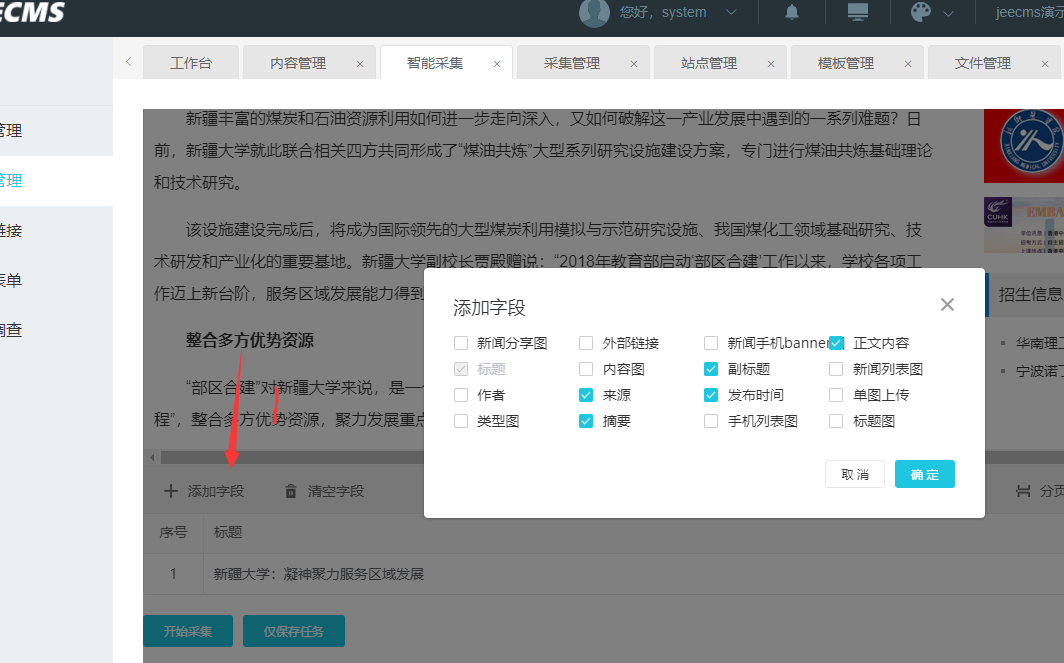Click the 整合多方优势资源 heading

250,340
